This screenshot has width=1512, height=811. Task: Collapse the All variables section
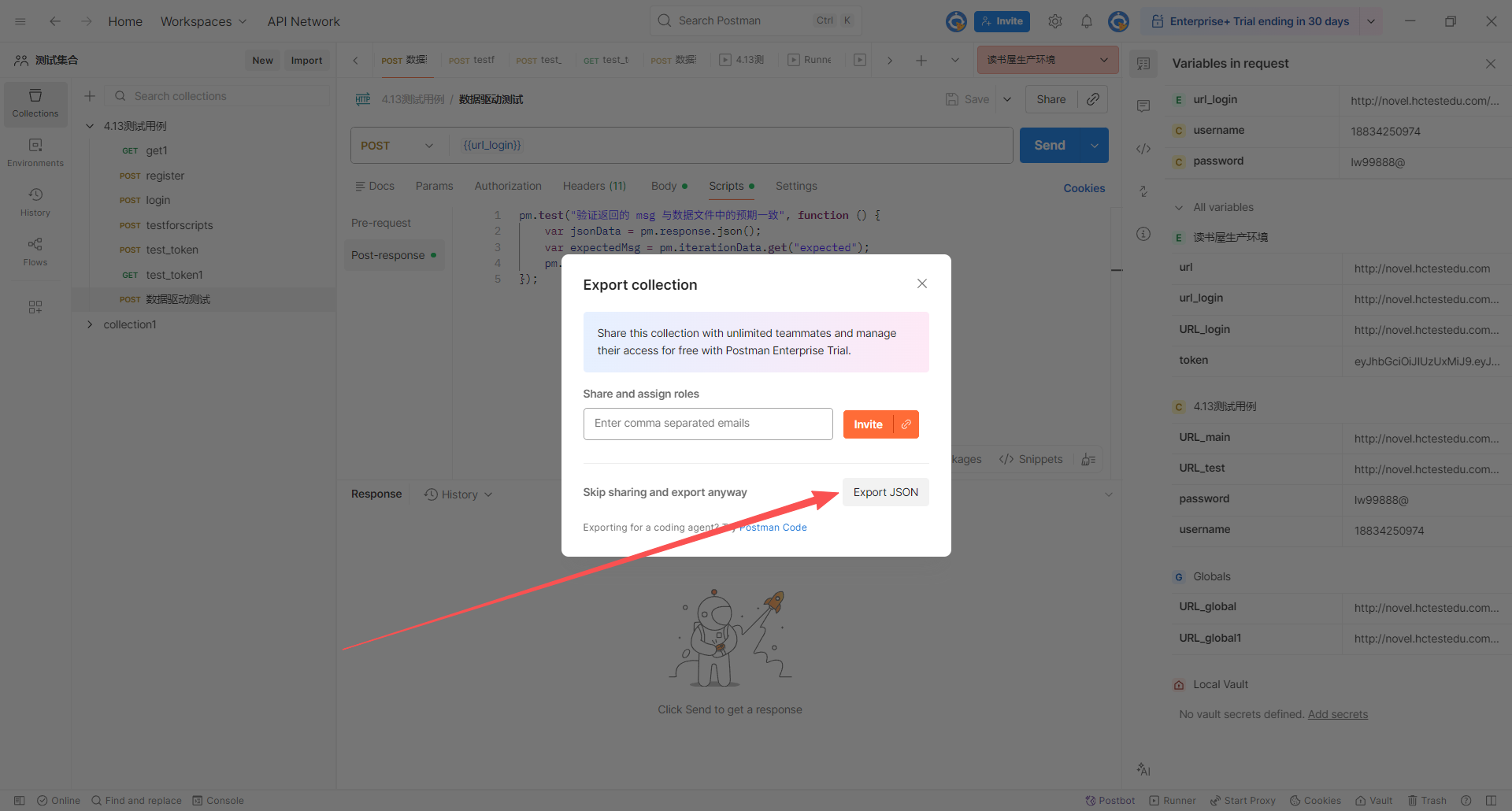[x=1179, y=208]
